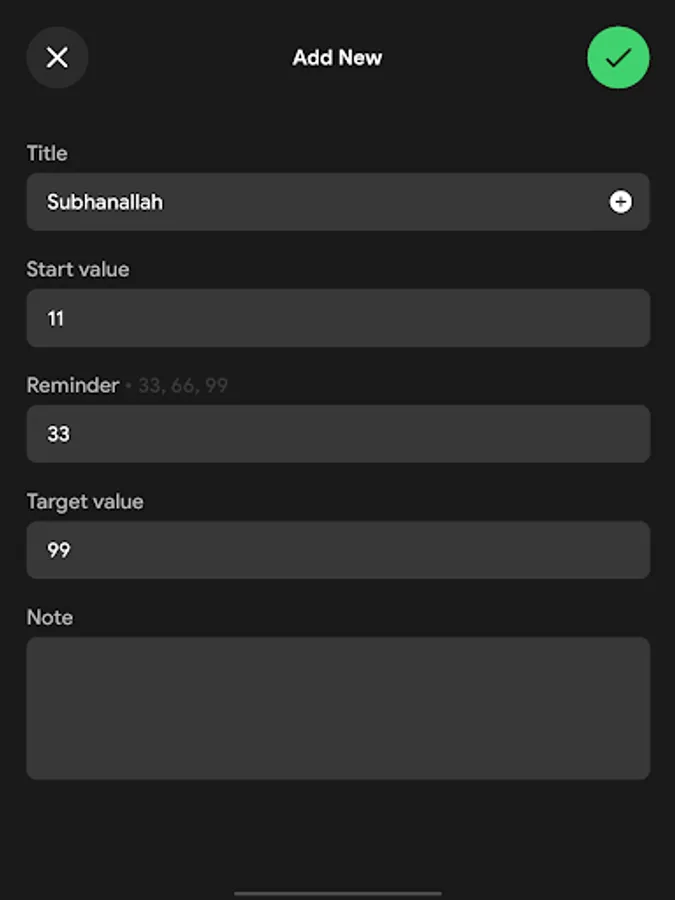
Task: Focus the Title input field
Action: click(x=320, y=202)
